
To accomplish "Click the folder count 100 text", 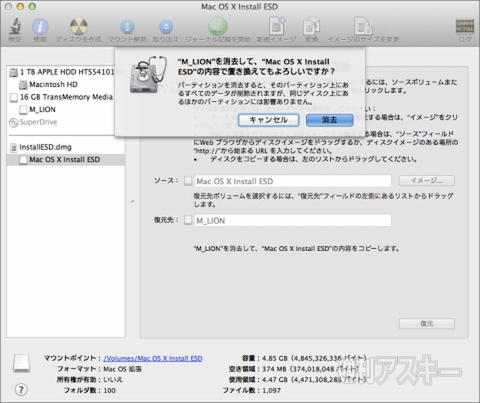I will [110, 390].
